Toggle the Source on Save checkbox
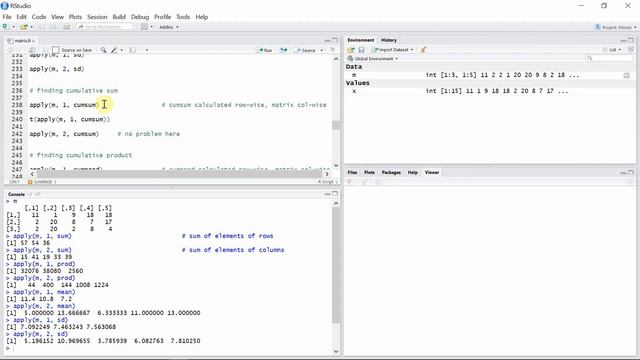Image resolution: width=640 pixels, height=360 pixels. click(56, 50)
